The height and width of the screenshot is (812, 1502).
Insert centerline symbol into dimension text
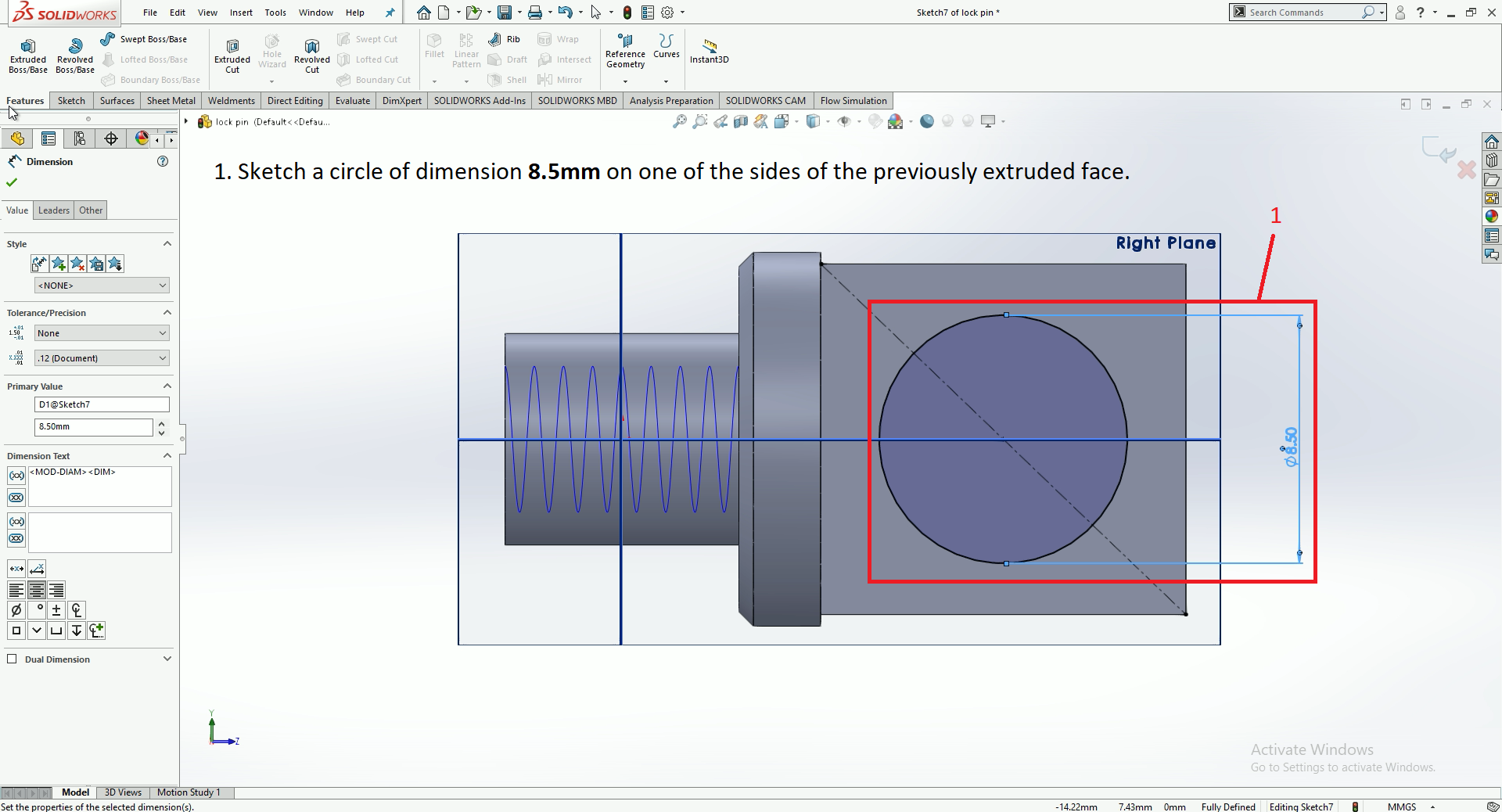pos(77,610)
